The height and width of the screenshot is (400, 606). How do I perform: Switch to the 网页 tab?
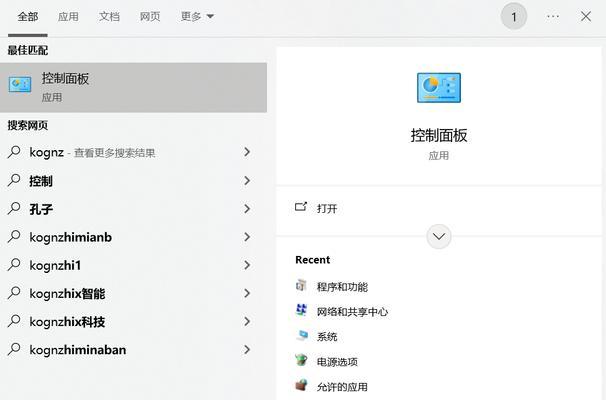coord(150,17)
